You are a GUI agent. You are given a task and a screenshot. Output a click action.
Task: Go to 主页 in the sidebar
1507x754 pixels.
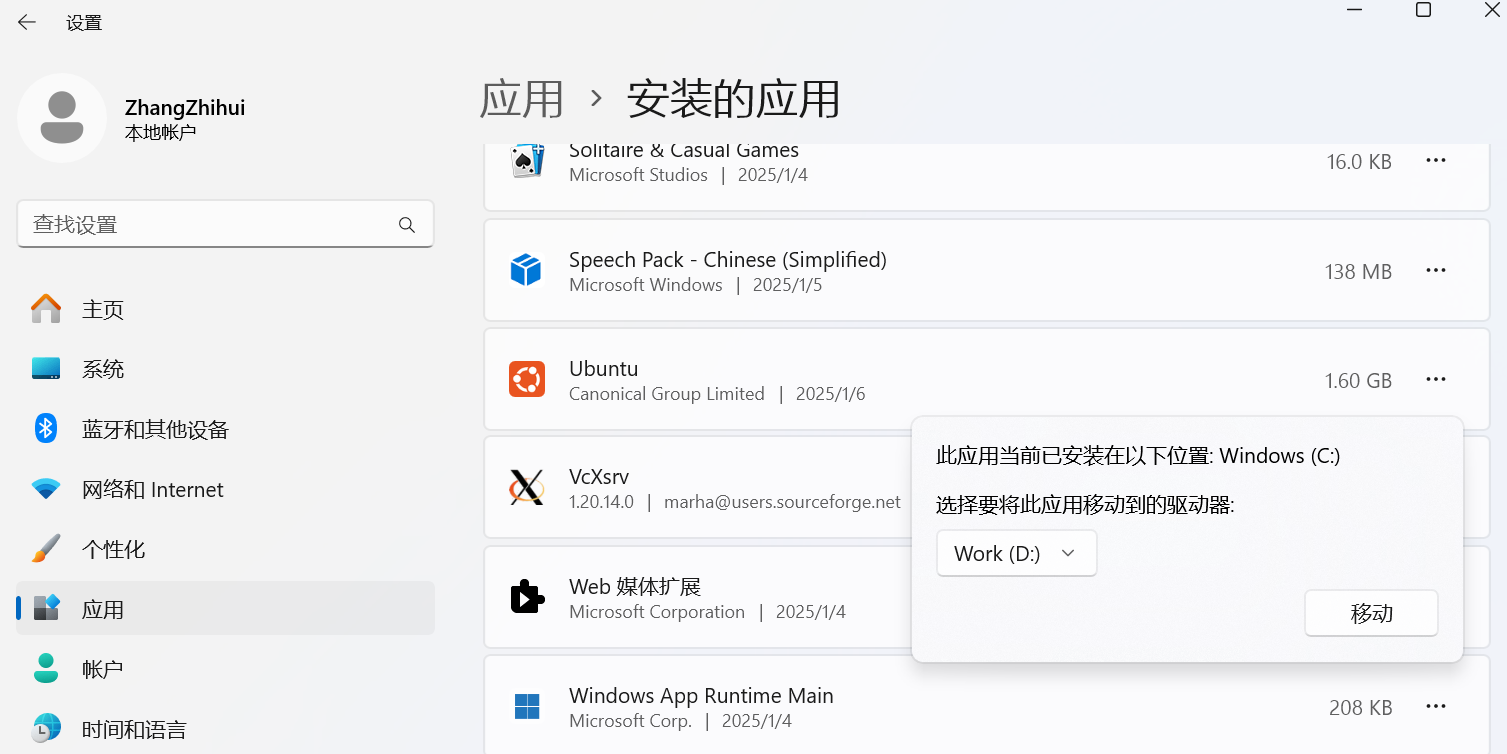226,309
